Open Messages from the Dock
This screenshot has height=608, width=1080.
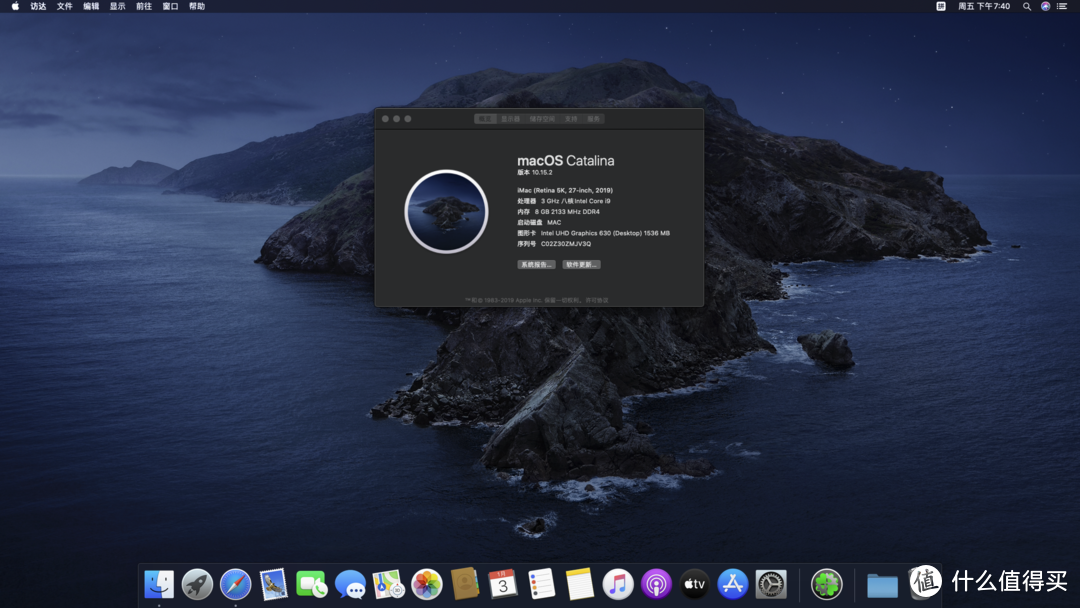tap(351, 585)
